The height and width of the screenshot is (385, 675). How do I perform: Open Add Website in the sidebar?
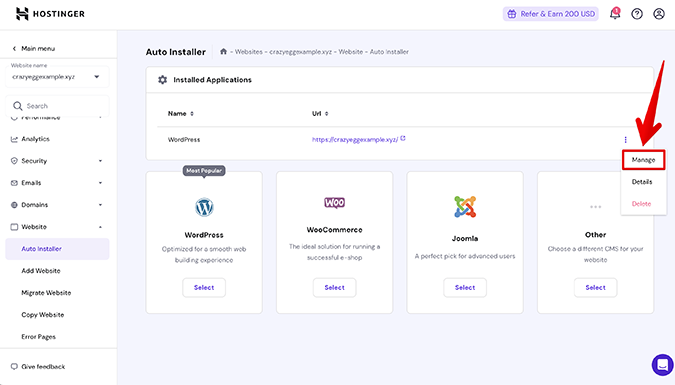click(x=41, y=270)
